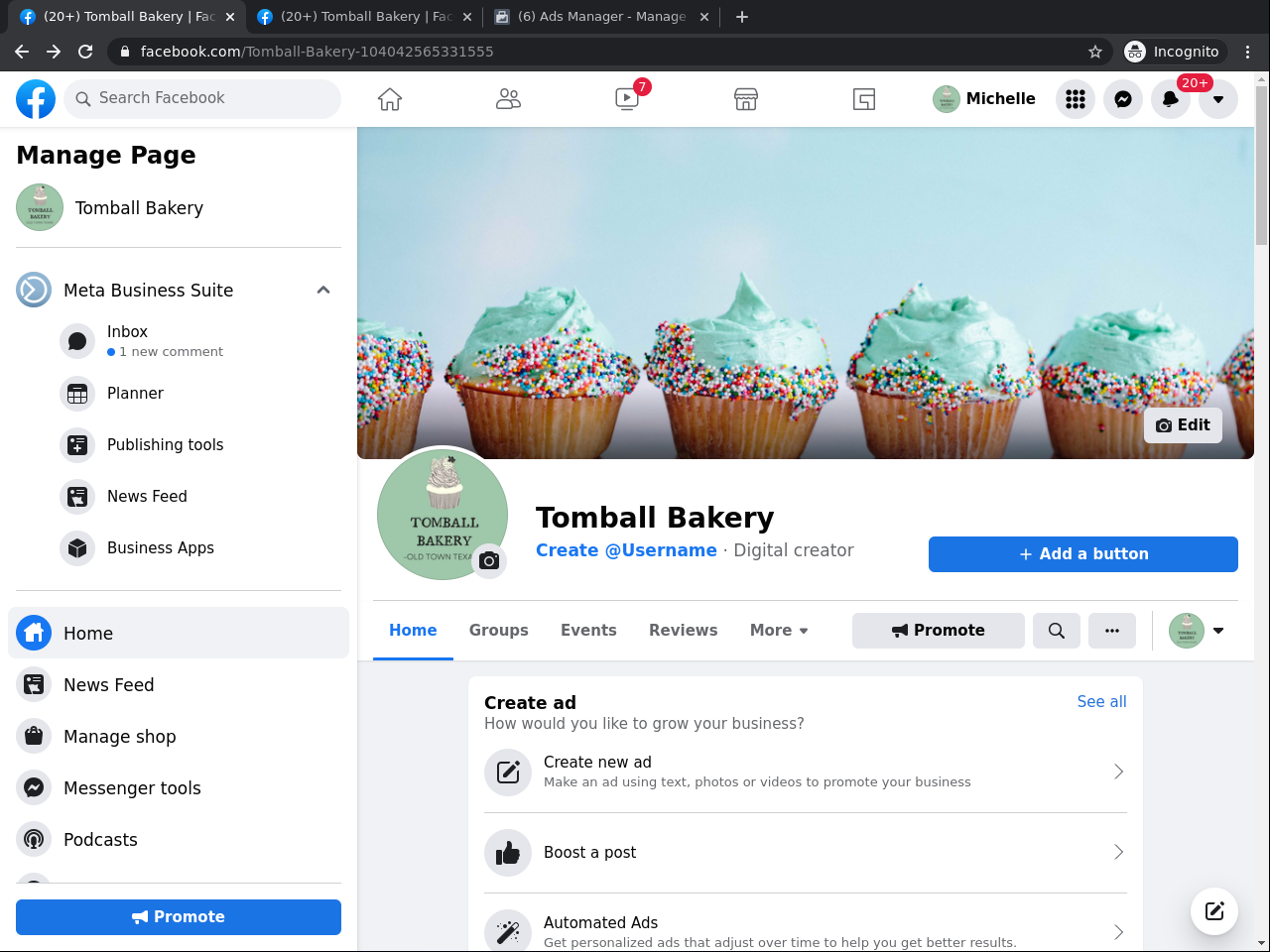Open a new browser tab
1270x952 pixels.
[742, 17]
